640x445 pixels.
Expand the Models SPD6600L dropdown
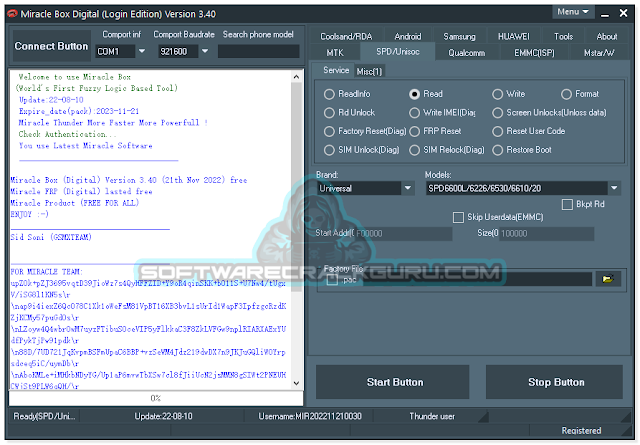point(614,188)
